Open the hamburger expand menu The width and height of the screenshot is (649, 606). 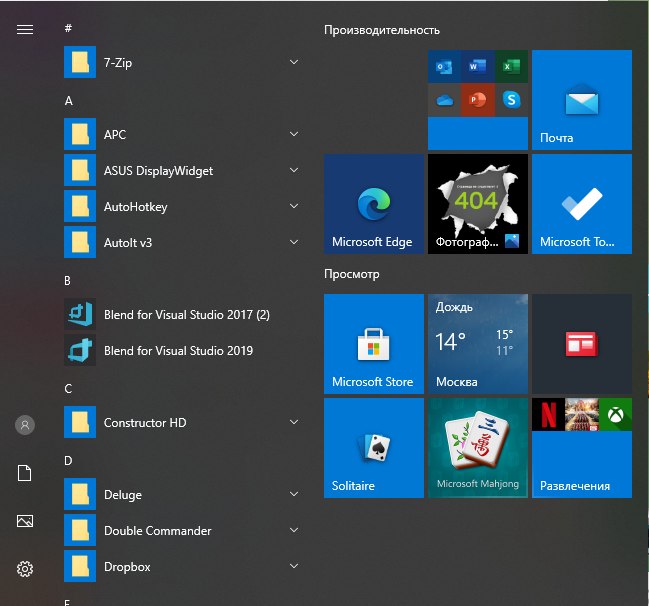point(25,29)
